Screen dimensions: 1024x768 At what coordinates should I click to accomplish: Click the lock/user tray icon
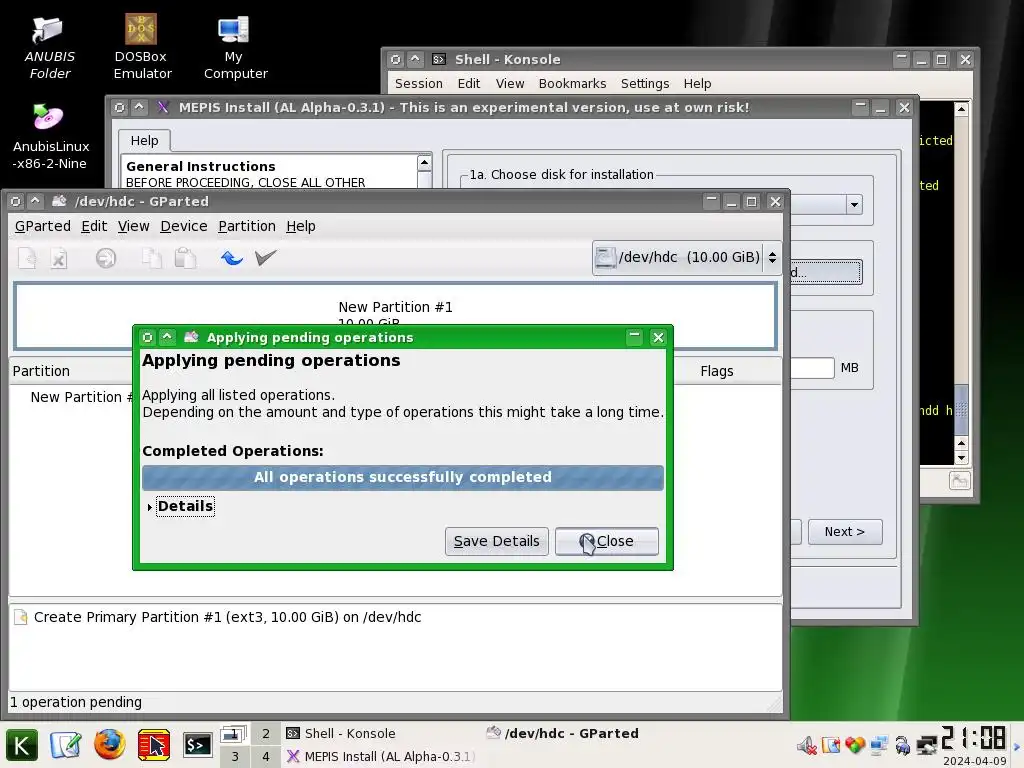[903, 745]
